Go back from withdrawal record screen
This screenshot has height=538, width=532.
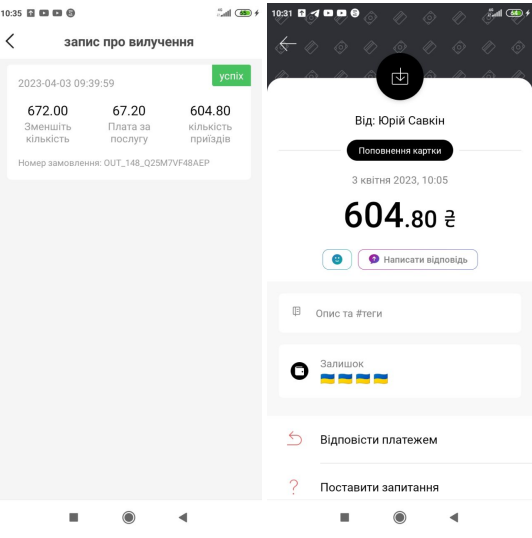(x=10, y=42)
